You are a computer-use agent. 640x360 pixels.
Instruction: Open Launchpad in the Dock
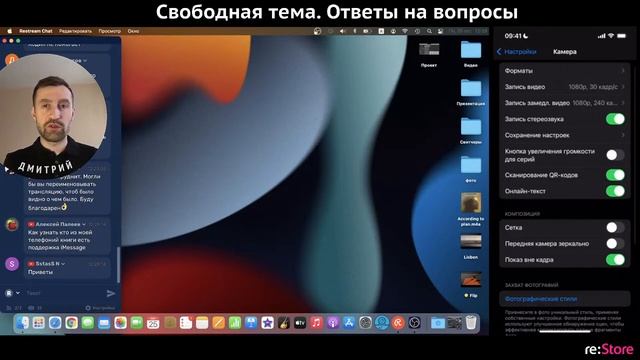[39, 323]
